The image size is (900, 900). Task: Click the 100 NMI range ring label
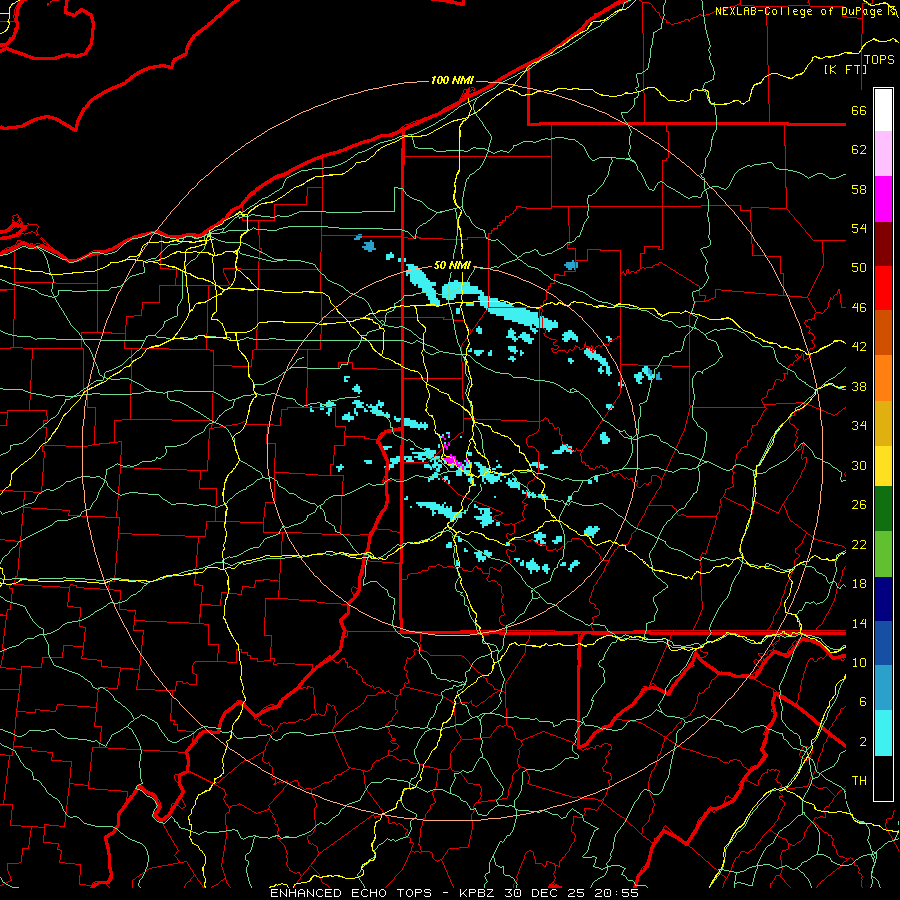[x=452, y=80]
